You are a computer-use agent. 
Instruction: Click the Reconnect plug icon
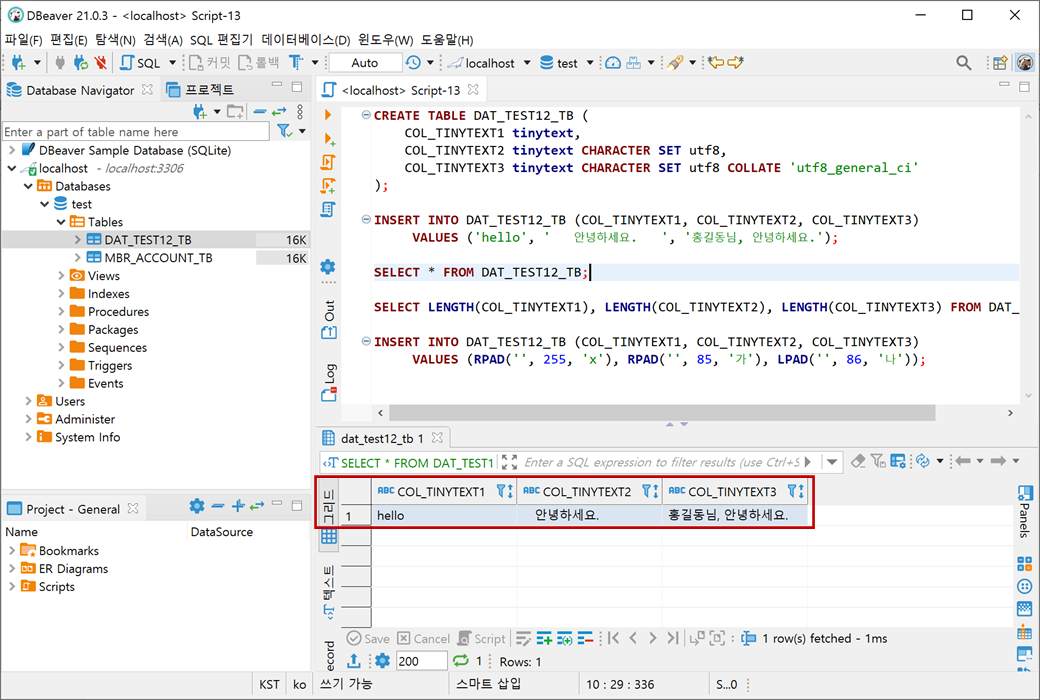(81, 63)
